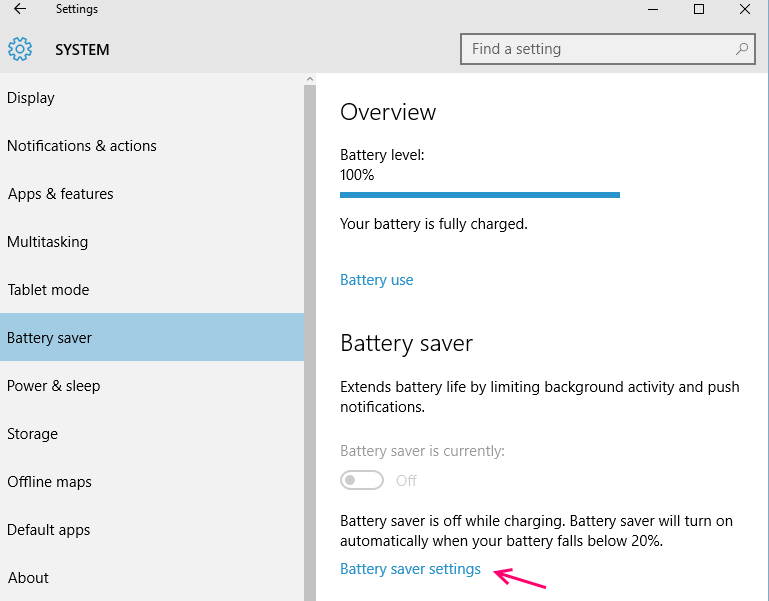Click the Overview heading

pos(388,112)
